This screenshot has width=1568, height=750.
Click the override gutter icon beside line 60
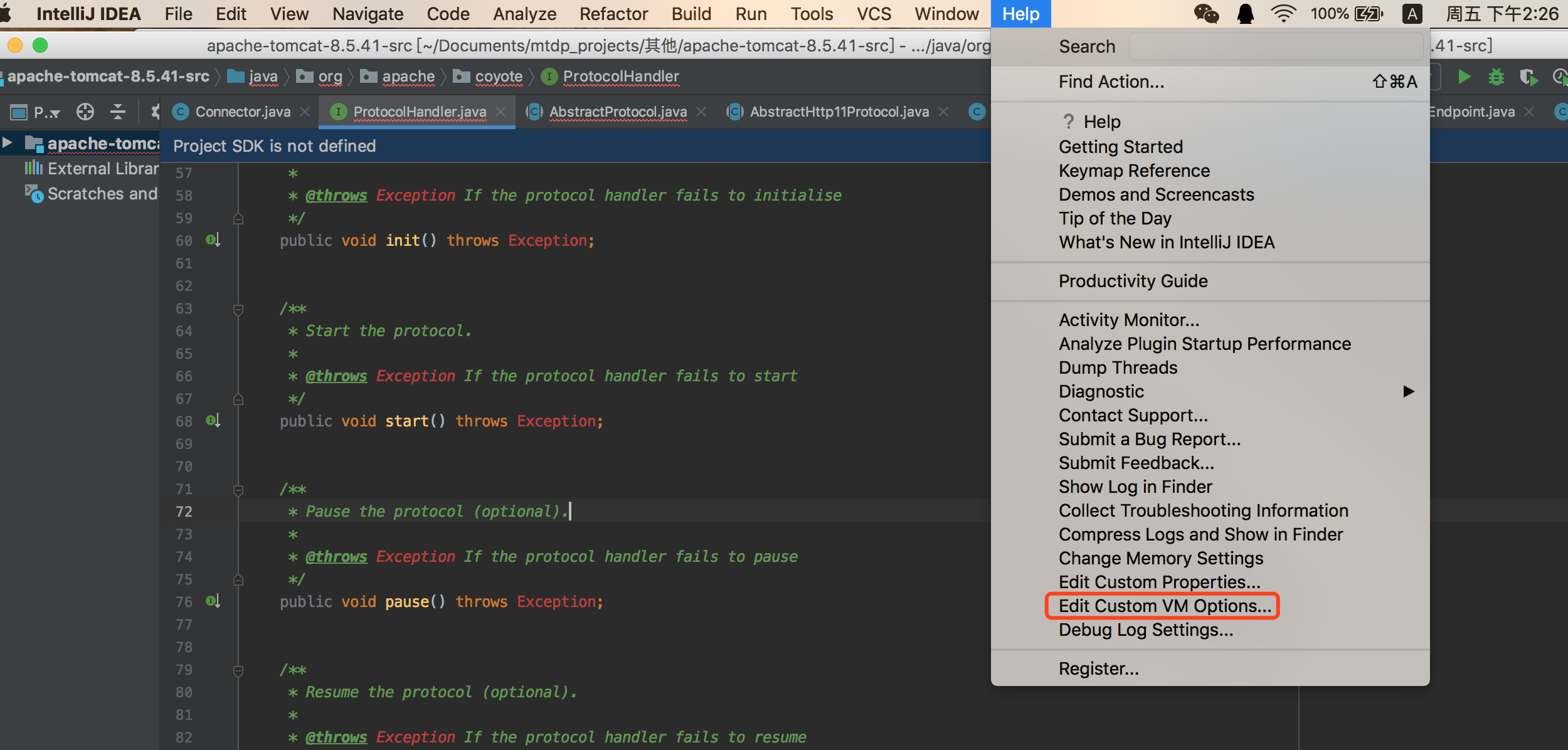pyautogui.click(x=213, y=240)
